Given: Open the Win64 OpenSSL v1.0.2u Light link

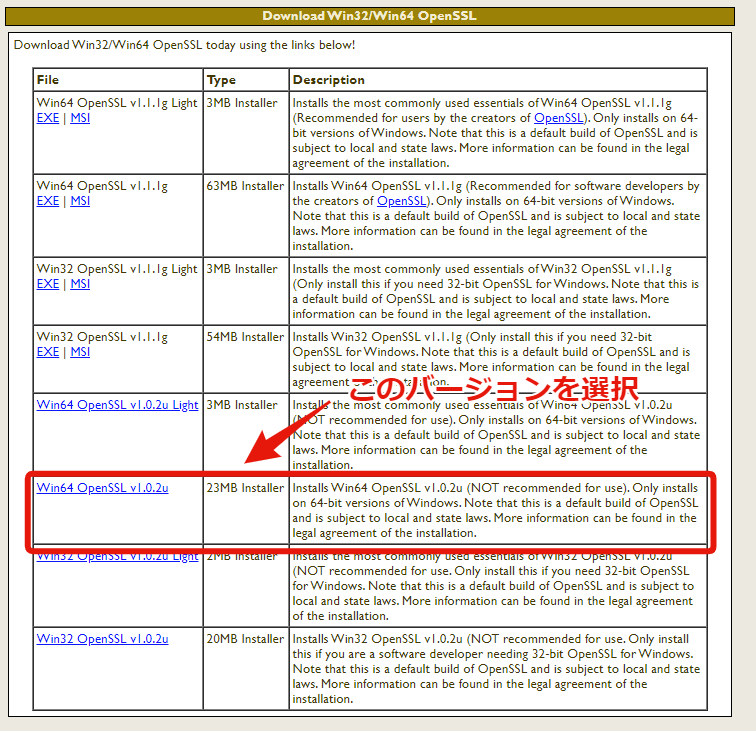Looking at the screenshot, I should click(x=117, y=405).
